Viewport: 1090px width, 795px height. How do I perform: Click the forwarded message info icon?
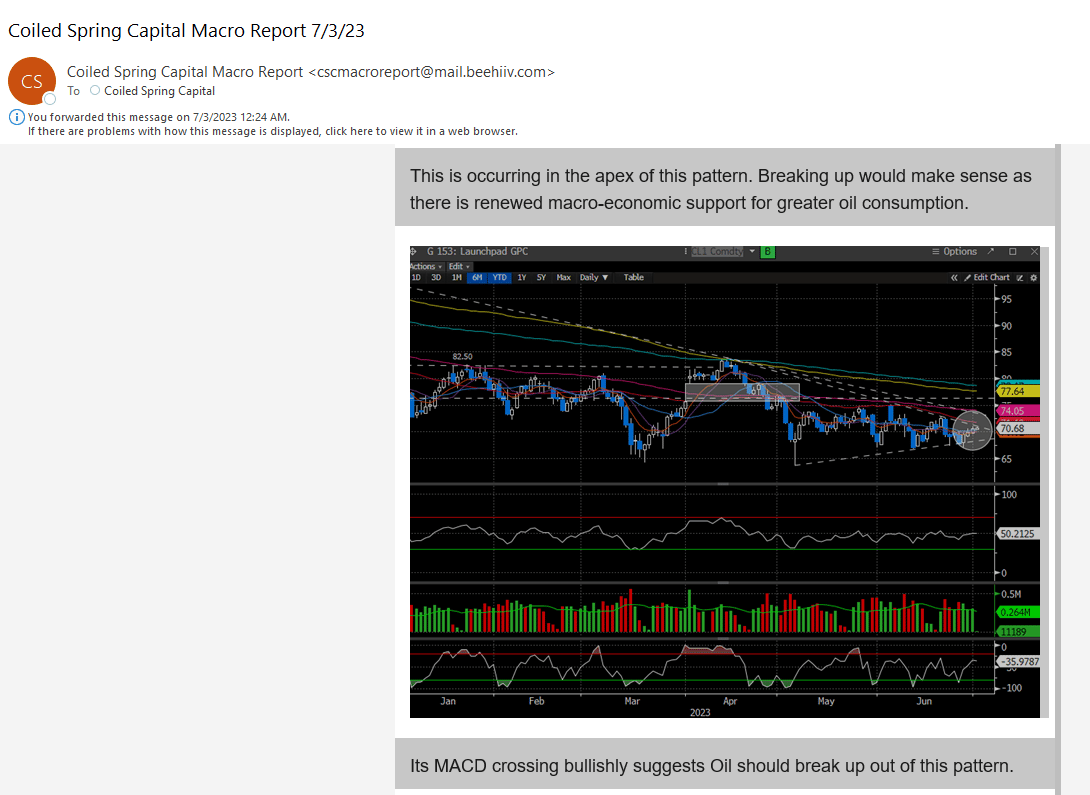[x=17, y=117]
